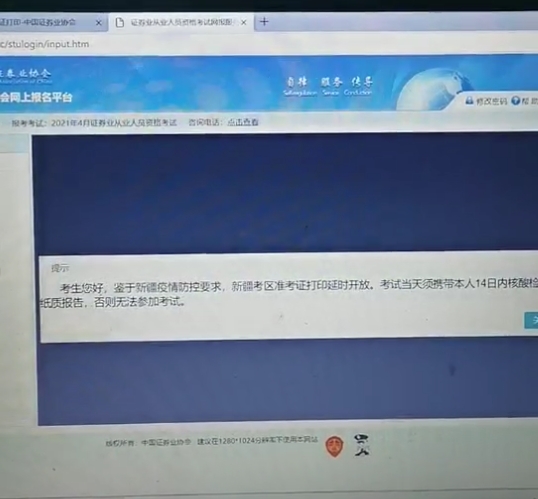Click the red police badge icon in footer

(334, 446)
